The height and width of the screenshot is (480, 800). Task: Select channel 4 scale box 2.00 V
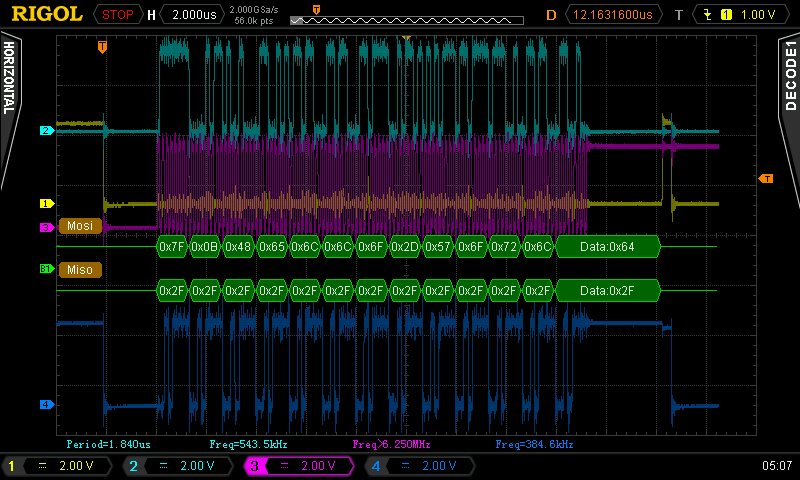(420, 466)
